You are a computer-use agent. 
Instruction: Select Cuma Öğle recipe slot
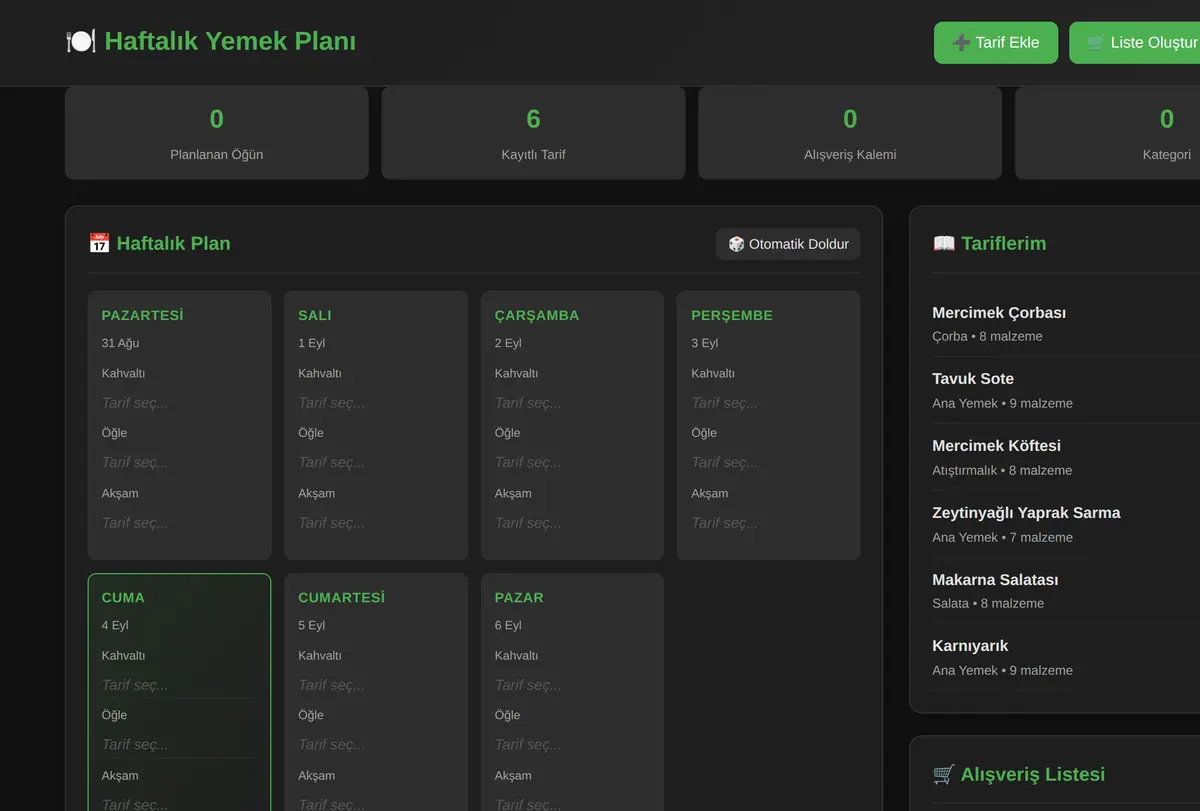tap(179, 744)
